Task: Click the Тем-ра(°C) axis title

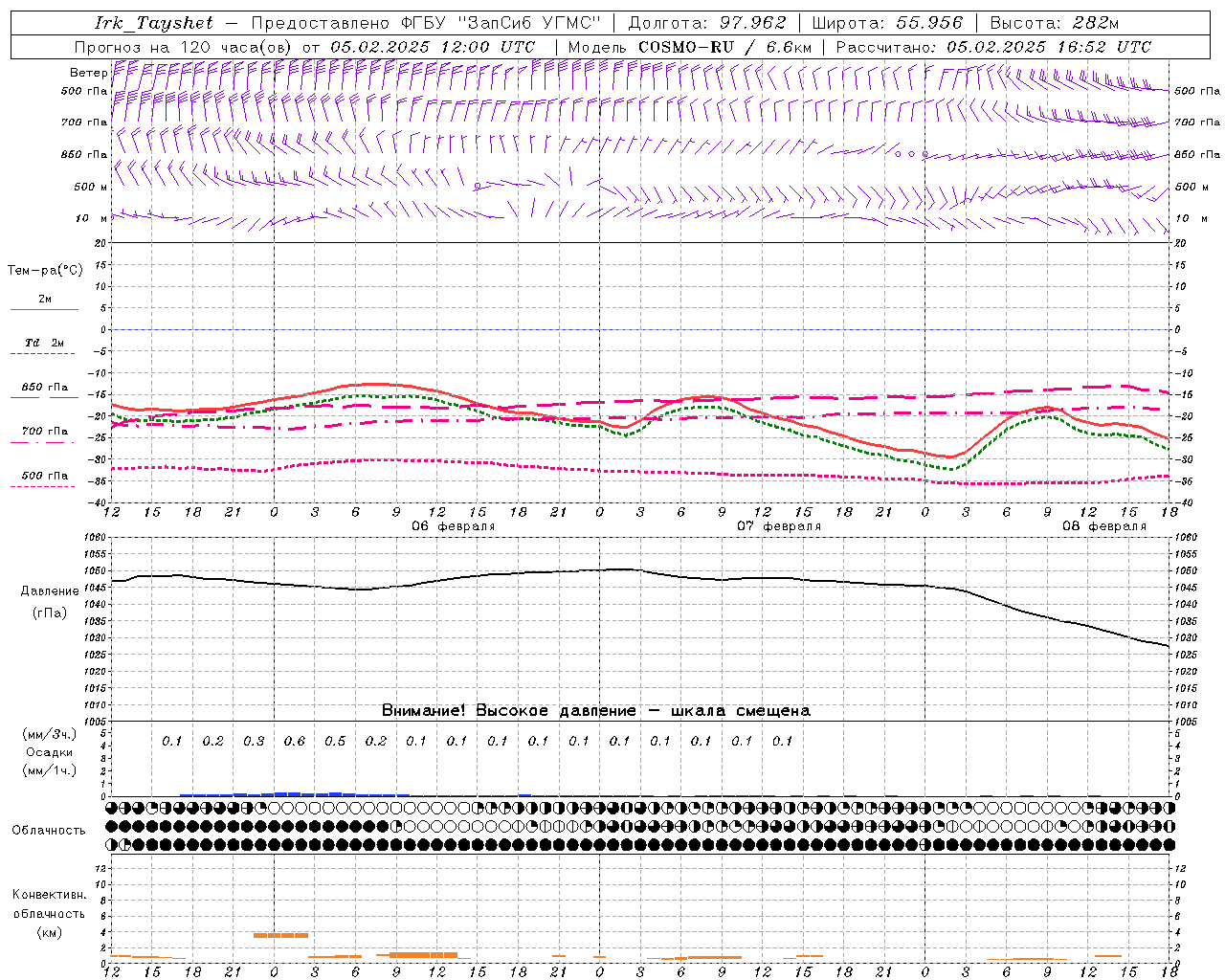Action: tap(45, 271)
